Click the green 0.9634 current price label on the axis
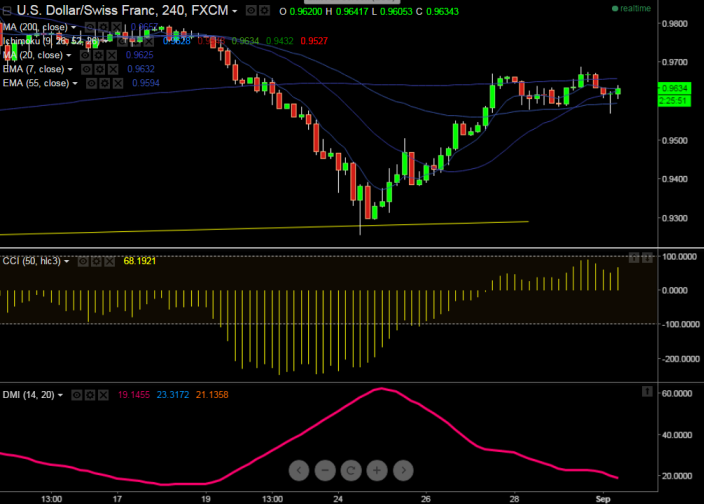Image resolution: width=704 pixels, height=504 pixels. pos(674,88)
